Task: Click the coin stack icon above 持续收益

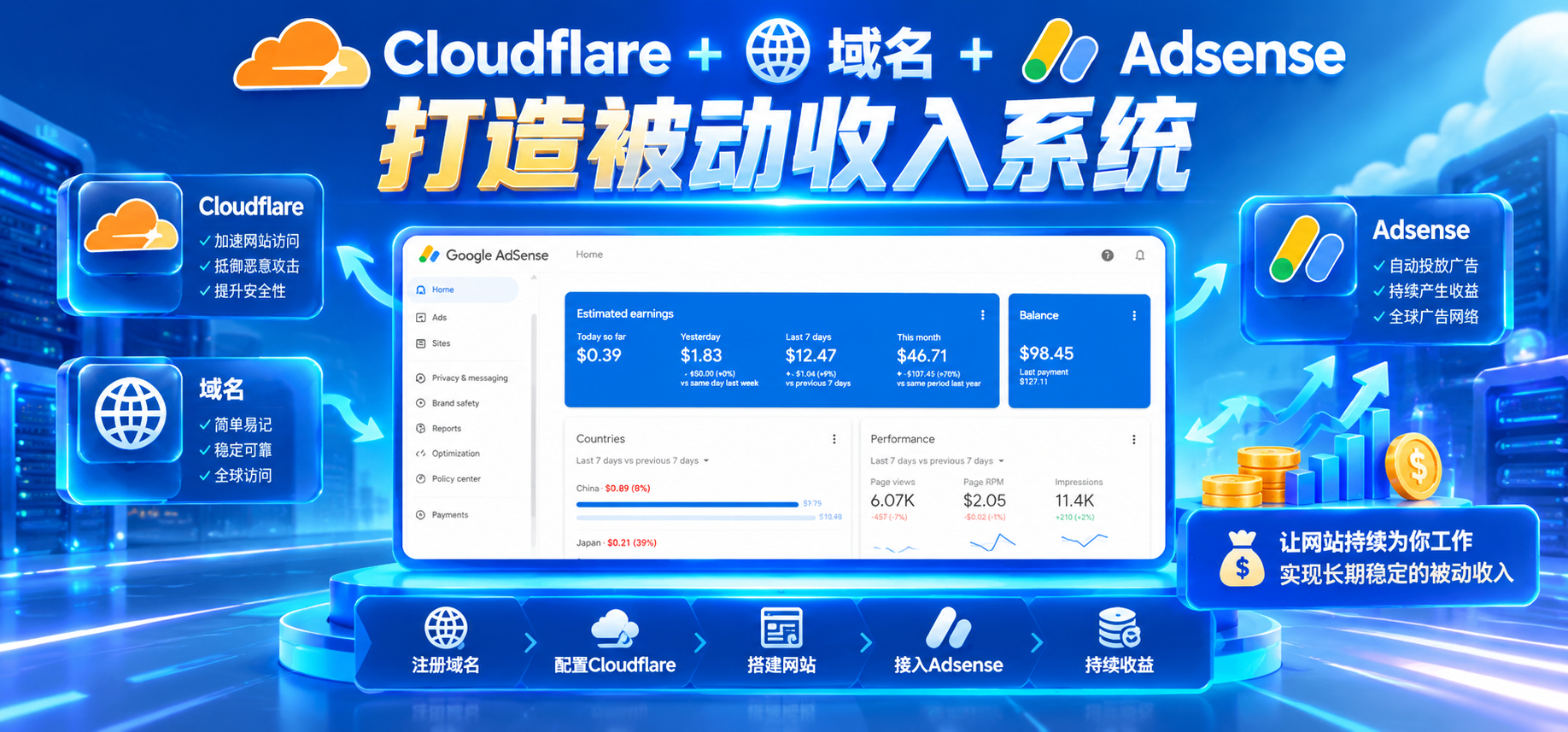Action: tap(1119, 628)
